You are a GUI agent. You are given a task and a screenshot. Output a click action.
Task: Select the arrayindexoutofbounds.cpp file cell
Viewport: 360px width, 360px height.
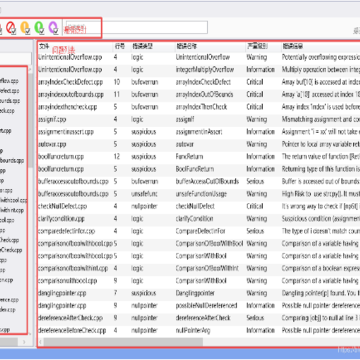(x=71, y=95)
